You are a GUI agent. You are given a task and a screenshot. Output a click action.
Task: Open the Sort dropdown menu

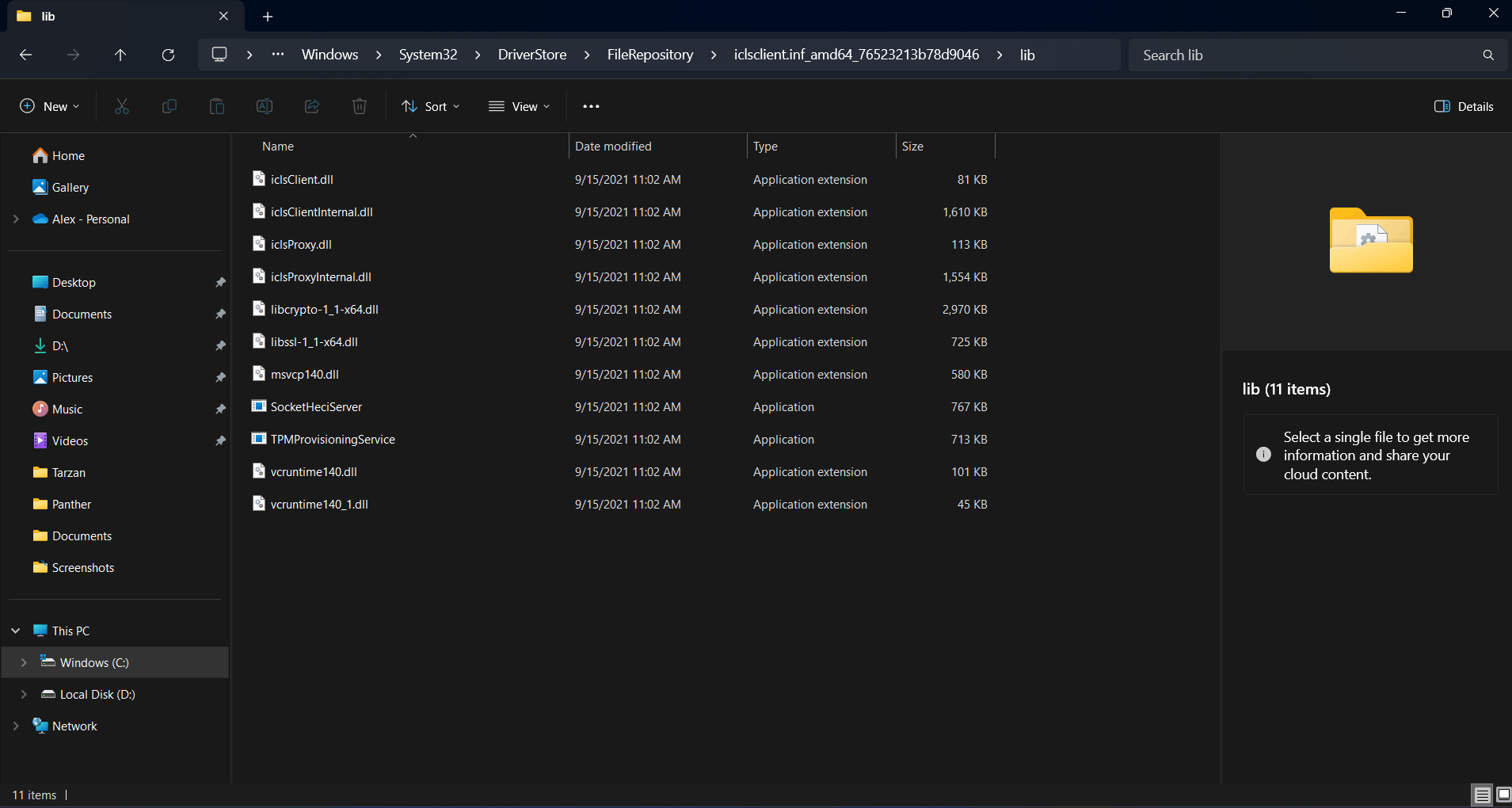click(431, 106)
